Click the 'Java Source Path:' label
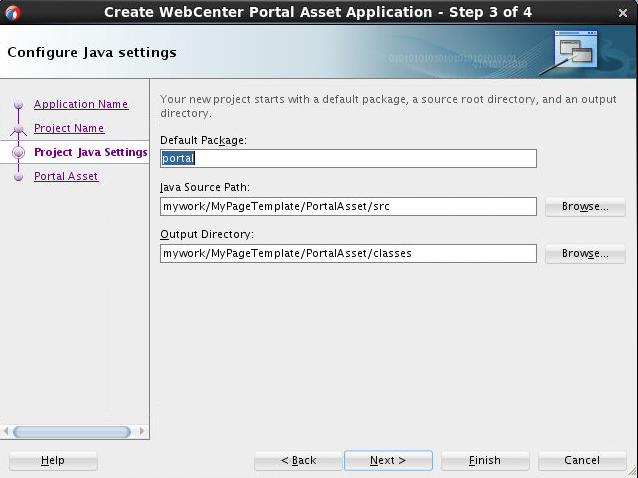The height and width of the screenshot is (478, 638). coord(205,188)
